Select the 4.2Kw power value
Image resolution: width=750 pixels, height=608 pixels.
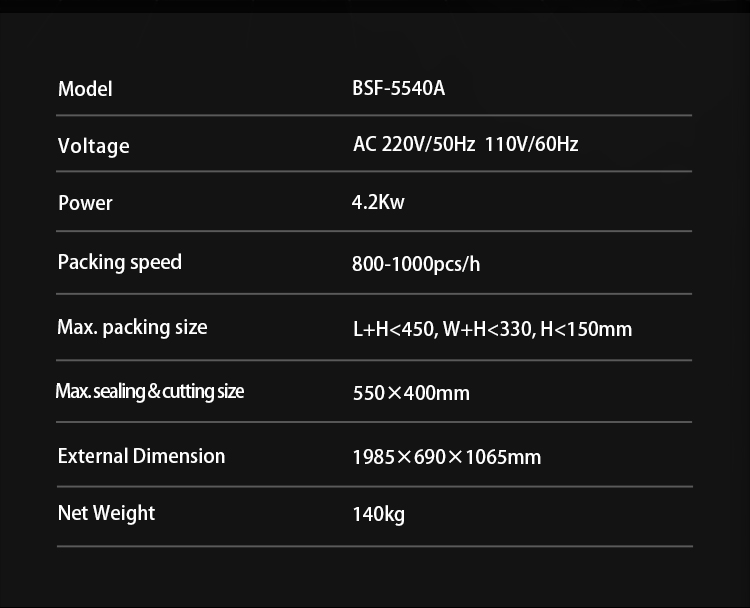[x=378, y=202]
